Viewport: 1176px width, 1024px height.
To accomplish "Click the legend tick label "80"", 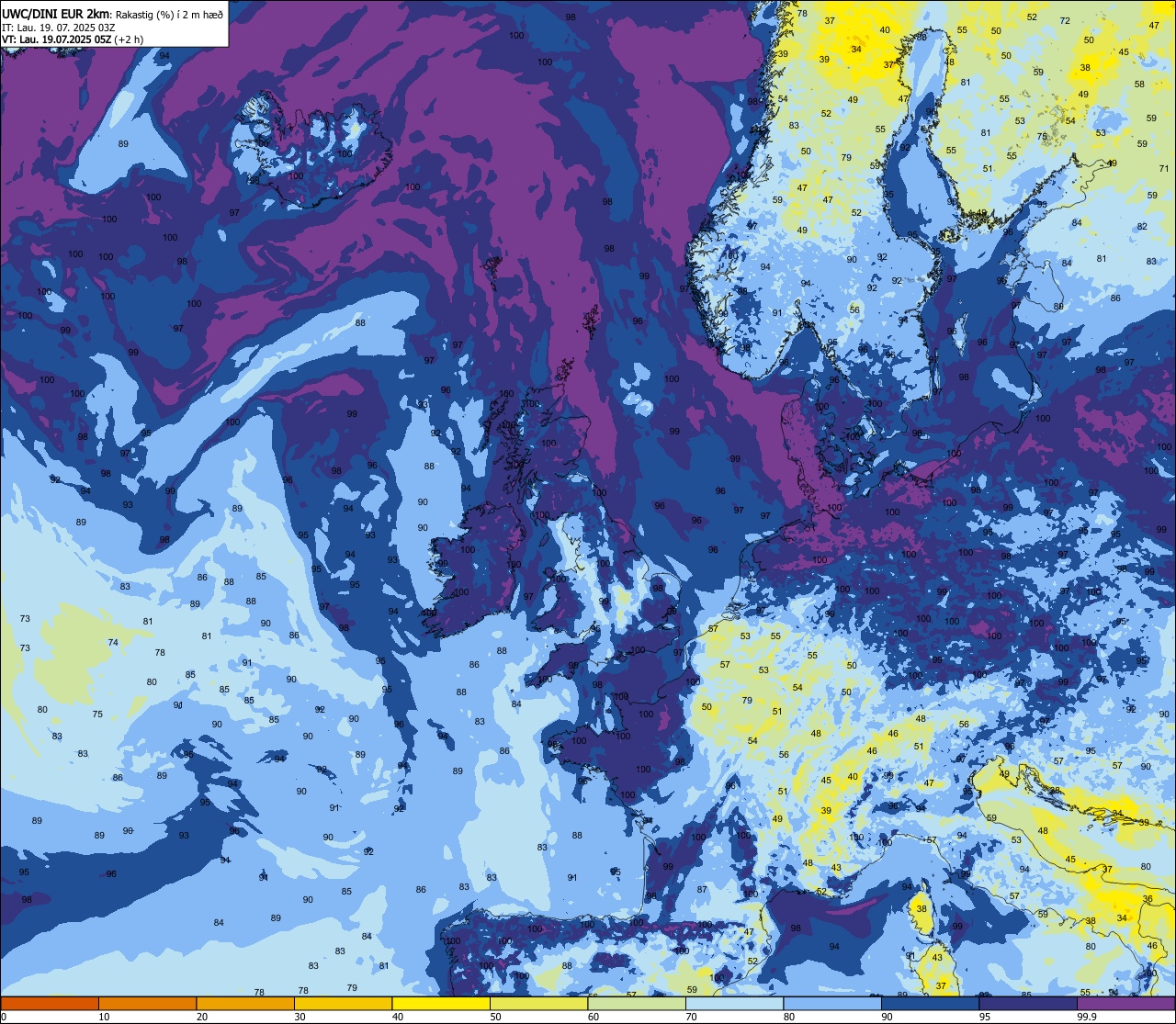I will [x=788, y=1017].
